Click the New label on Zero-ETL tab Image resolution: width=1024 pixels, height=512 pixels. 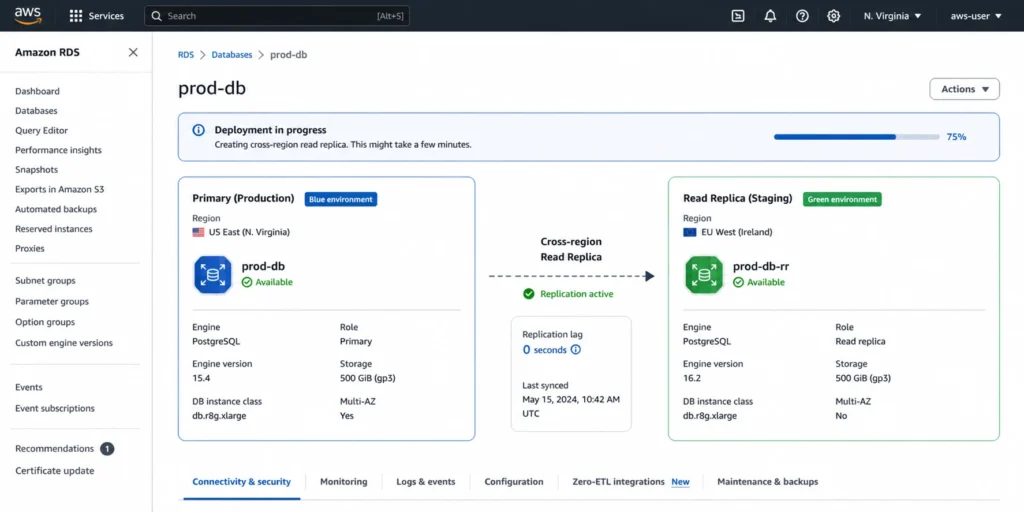[x=680, y=482]
